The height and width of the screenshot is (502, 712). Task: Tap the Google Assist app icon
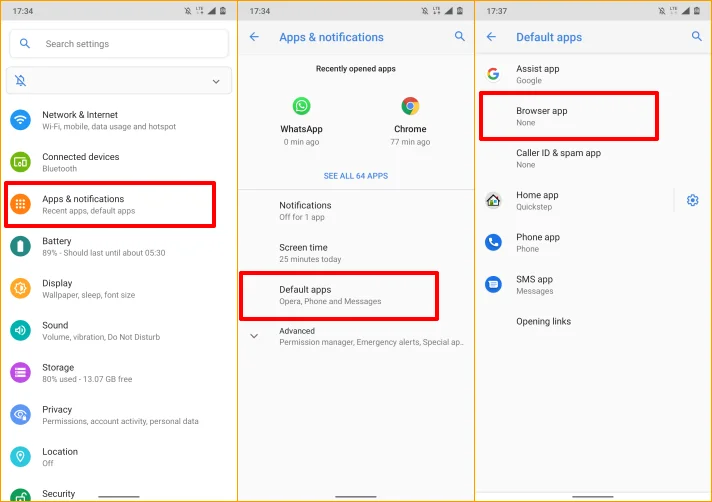[x=493, y=74]
